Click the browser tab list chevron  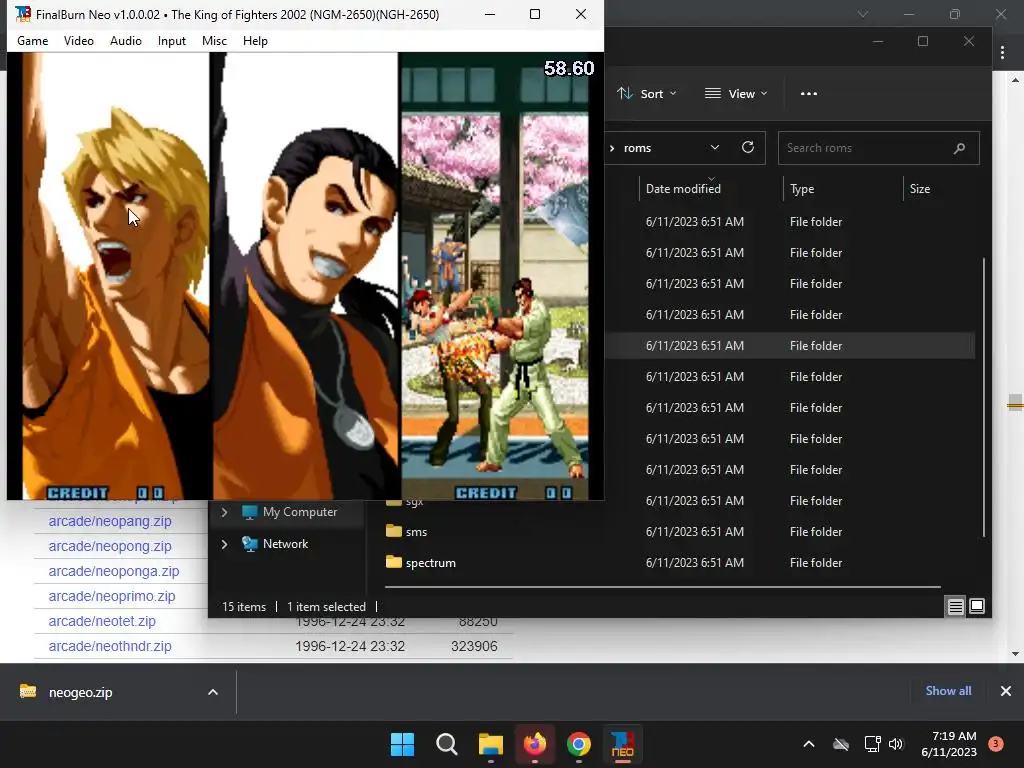[863, 14]
